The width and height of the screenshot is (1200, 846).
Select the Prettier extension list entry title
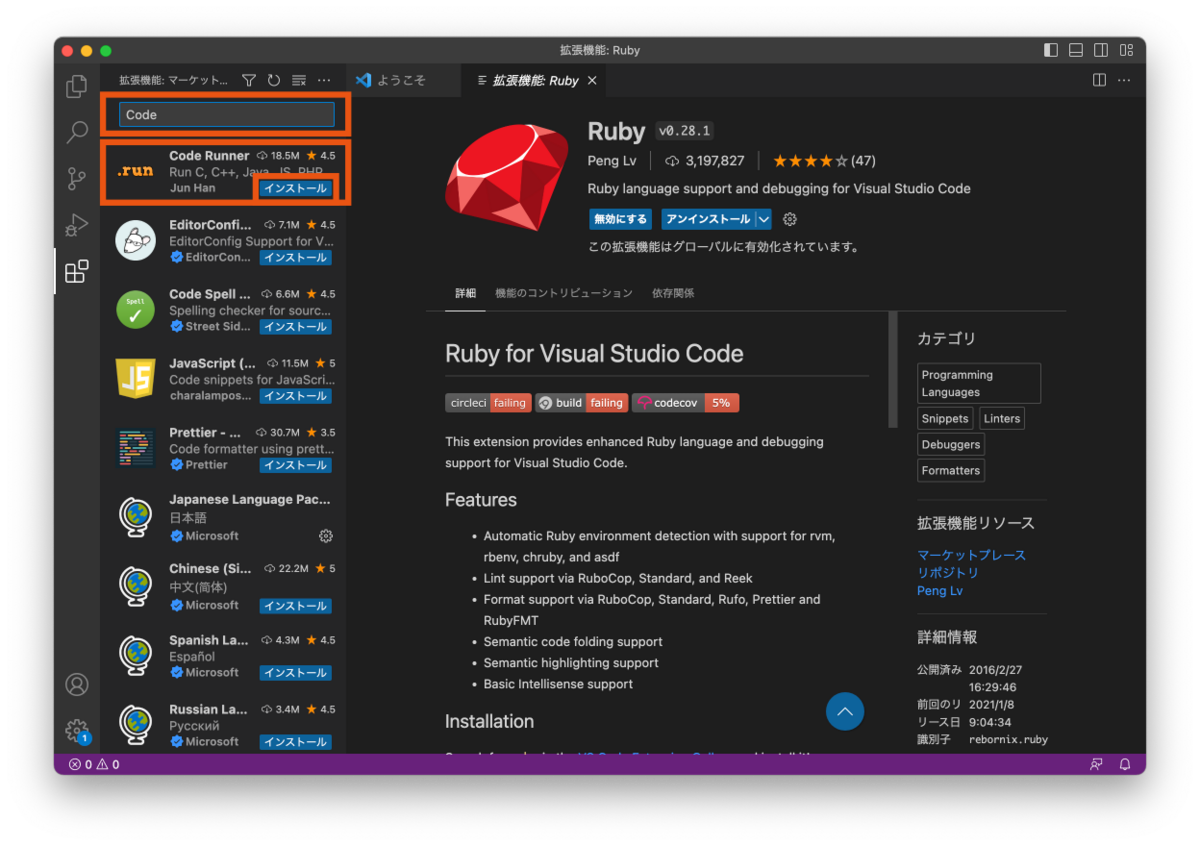pos(205,432)
